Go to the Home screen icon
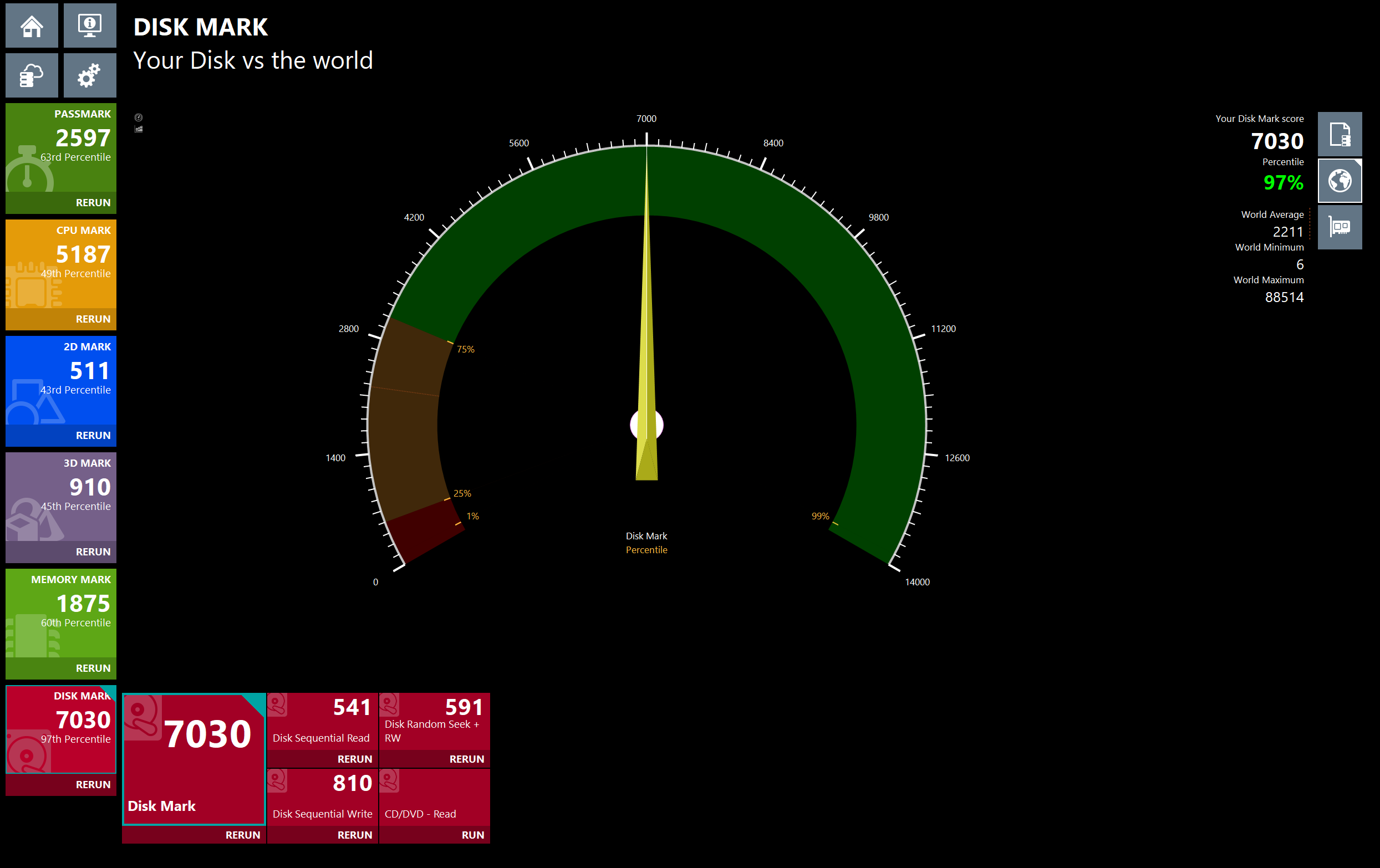This screenshot has width=1380, height=868. (32, 25)
